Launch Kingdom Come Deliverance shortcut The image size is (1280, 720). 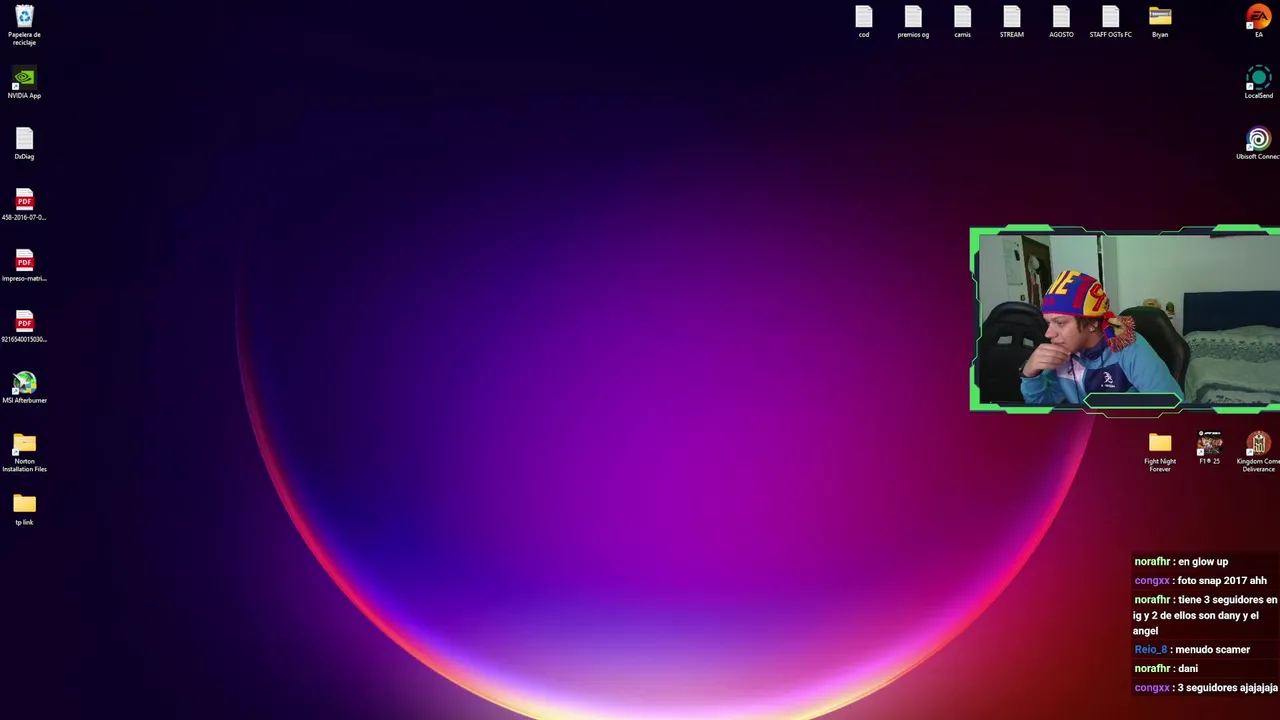(x=1258, y=453)
